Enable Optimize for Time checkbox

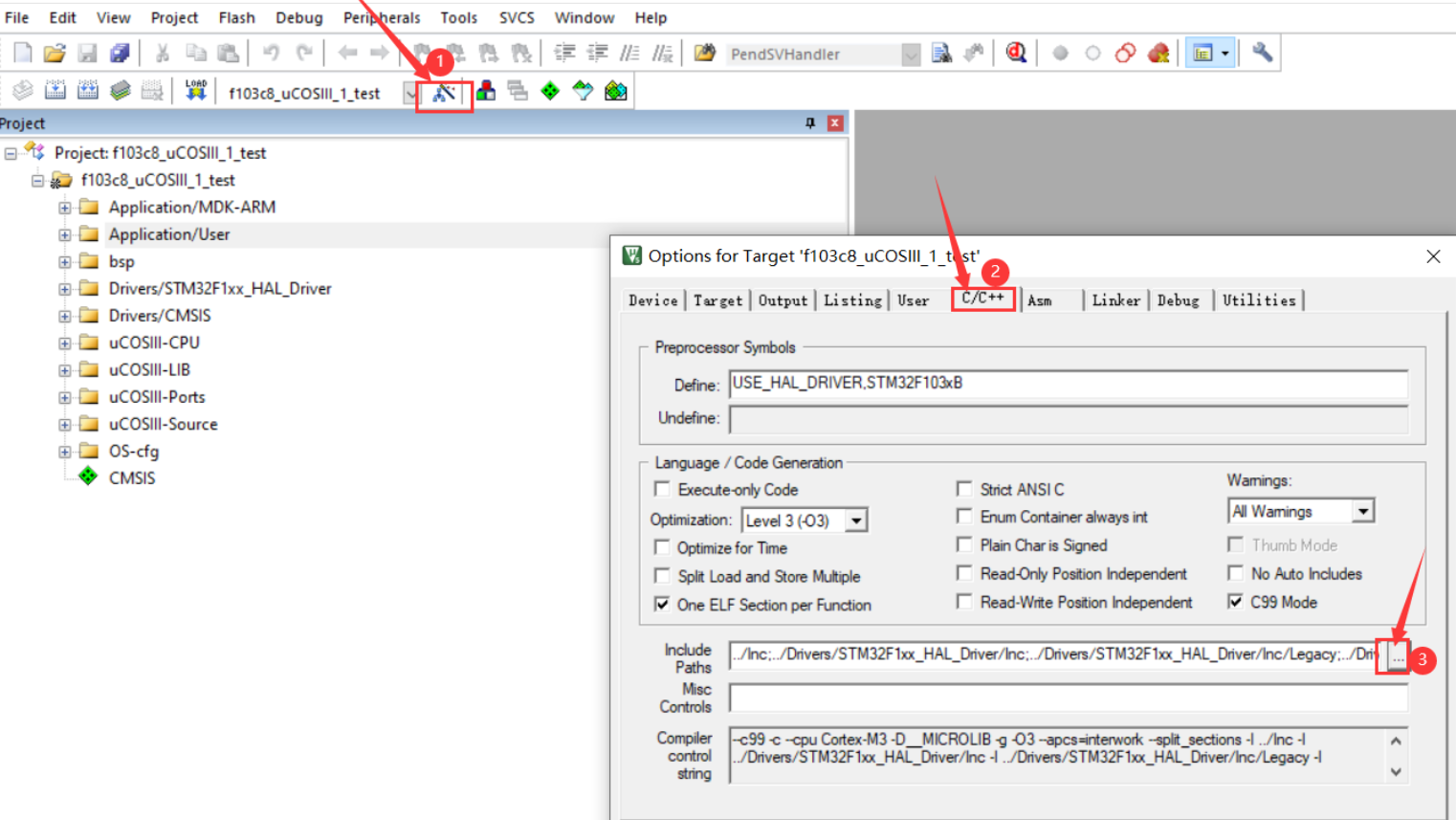click(662, 547)
